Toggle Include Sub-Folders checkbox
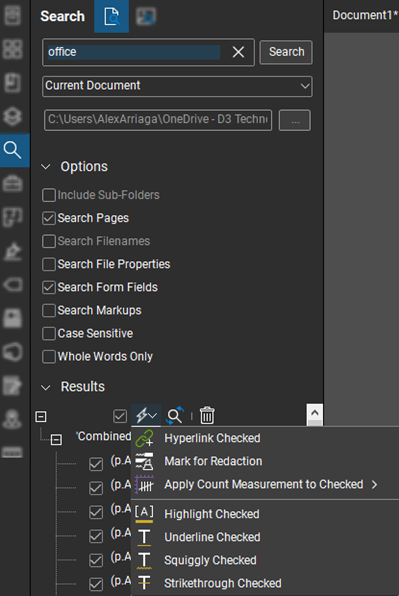The width and height of the screenshot is (399, 596). 49,195
